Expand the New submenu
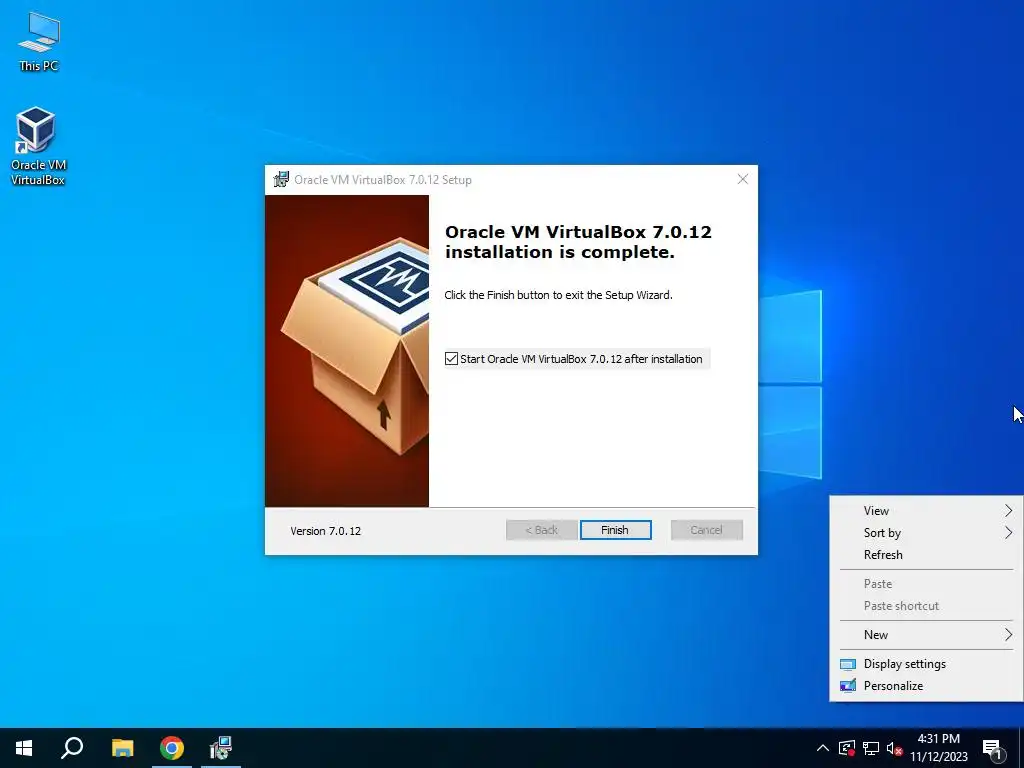 click(926, 635)
